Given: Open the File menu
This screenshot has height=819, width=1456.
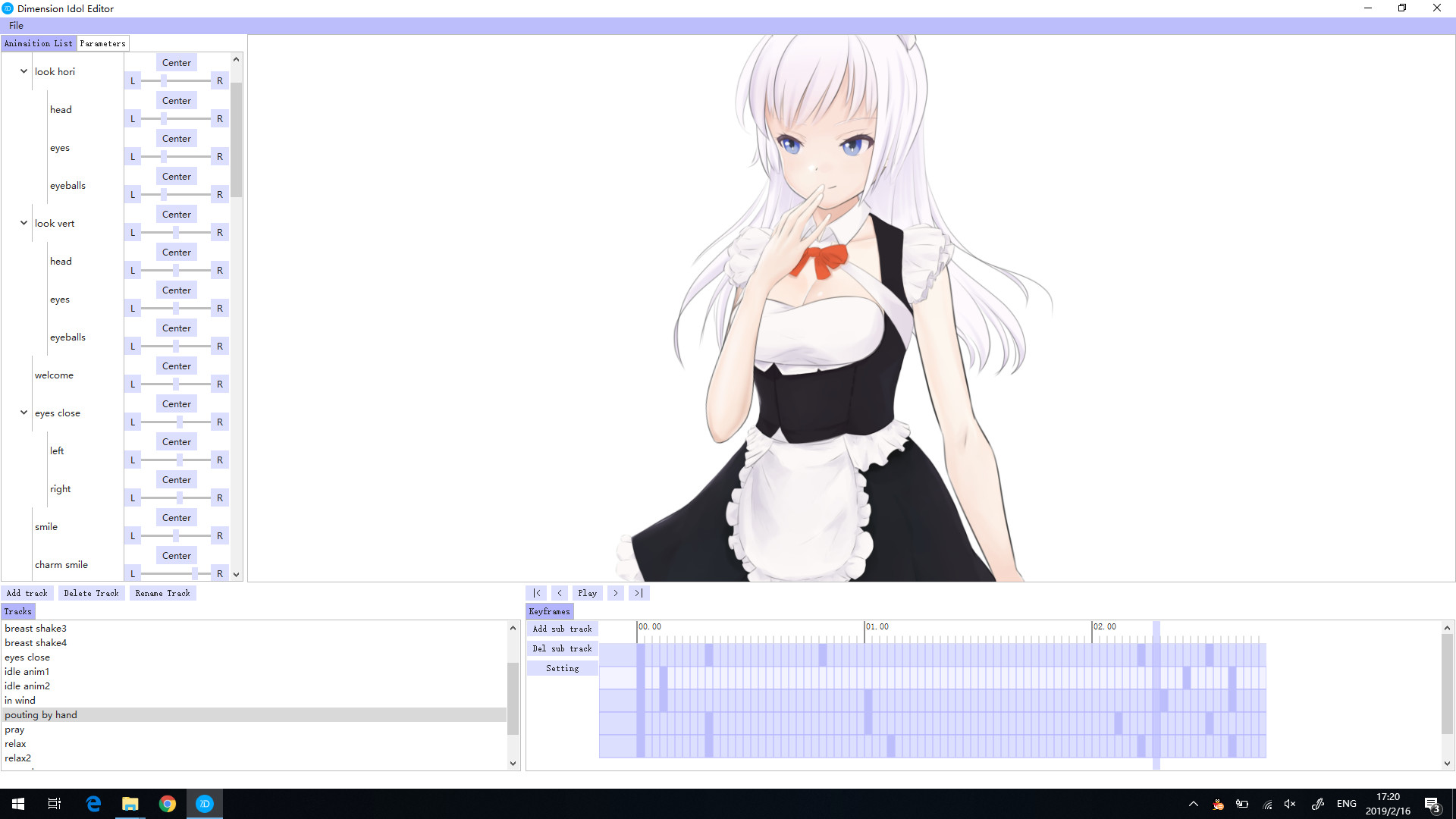Looking at the screenshot, I should point(16,25).
